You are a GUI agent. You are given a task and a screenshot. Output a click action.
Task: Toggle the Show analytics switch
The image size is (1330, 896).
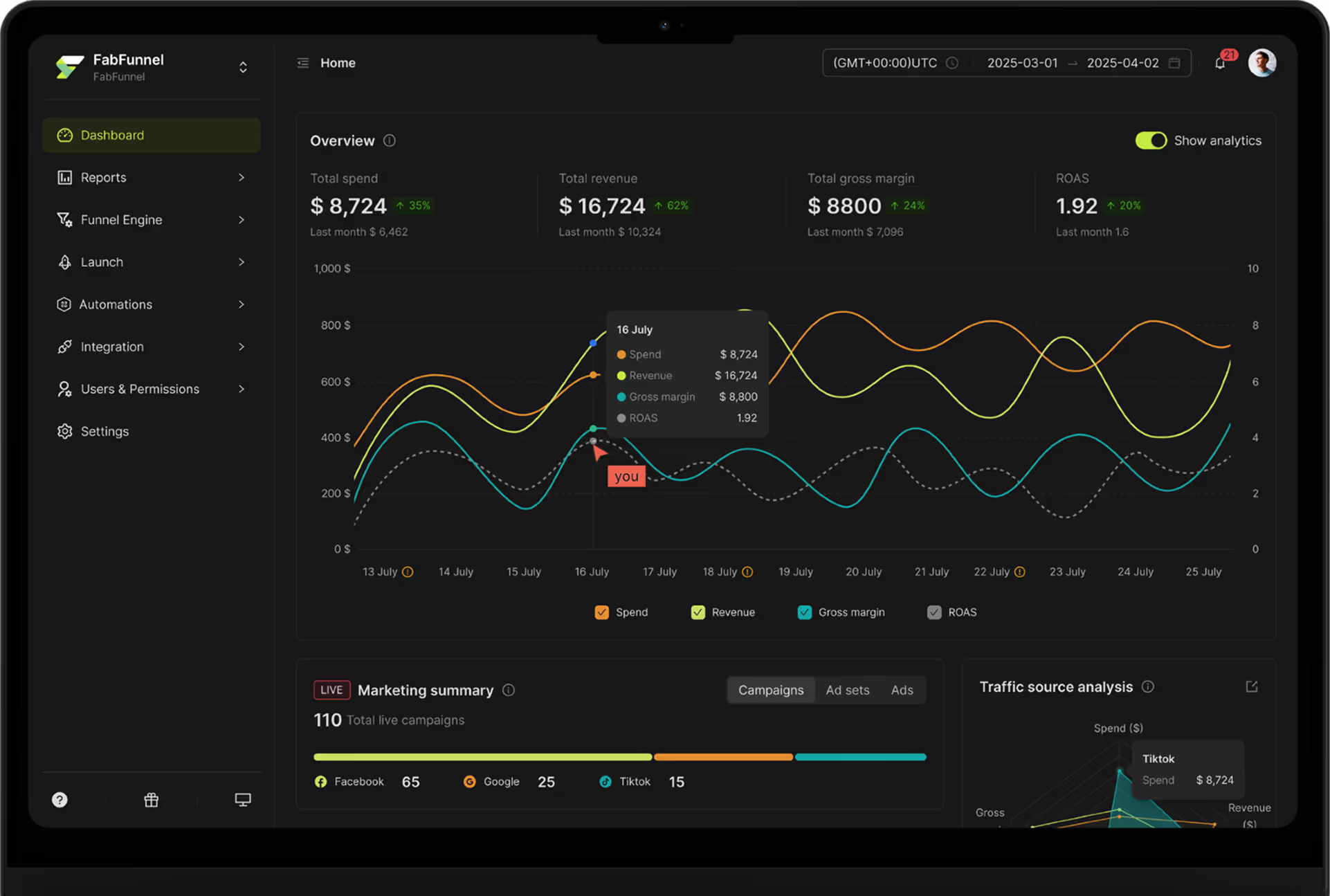point(1151,140)
